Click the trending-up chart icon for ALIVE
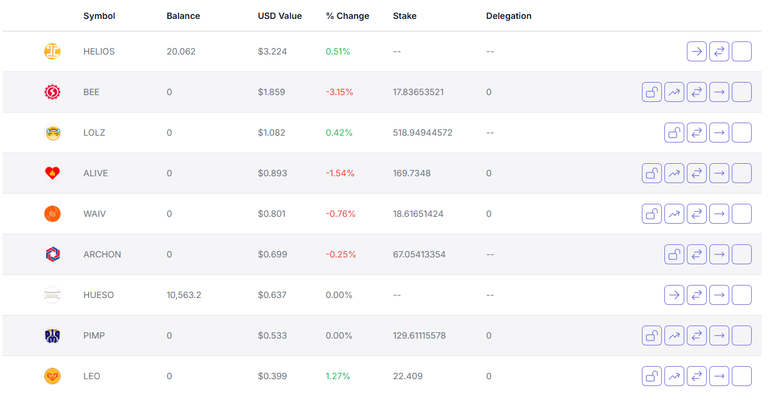The image size is (768, 395). (674, 173)
